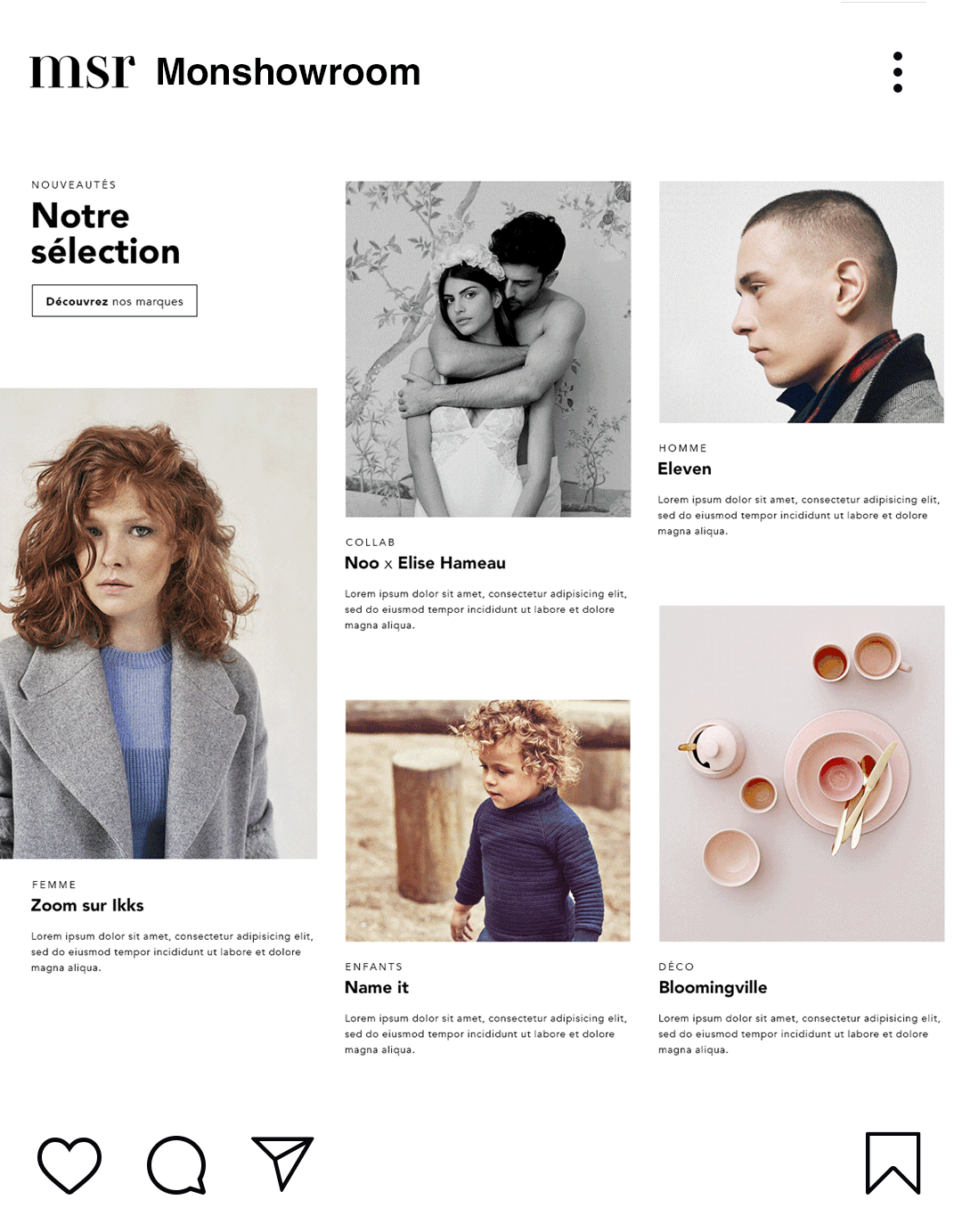The image size is (962, 1232).
Task: Open comments via the speech bubble icon
Action: click(176, 1164)
